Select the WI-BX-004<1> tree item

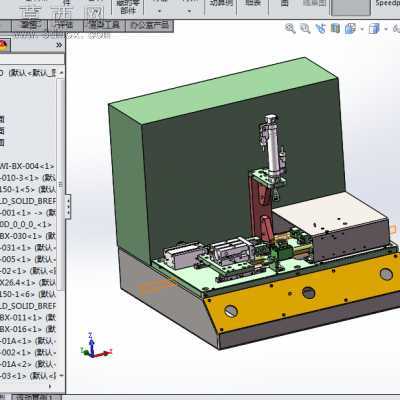click(27, 166)
